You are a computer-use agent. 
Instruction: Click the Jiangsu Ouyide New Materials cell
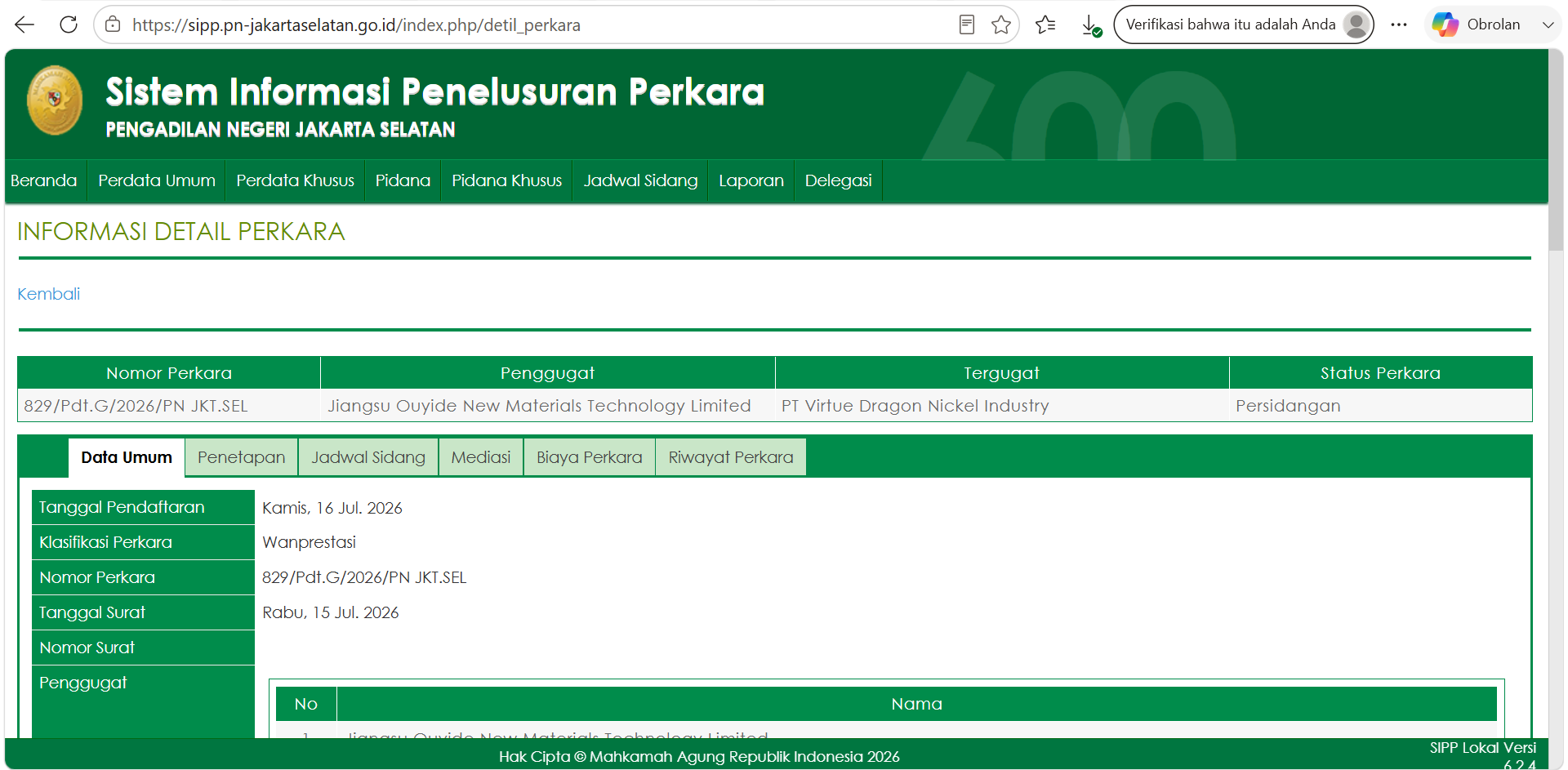point(548,406)
